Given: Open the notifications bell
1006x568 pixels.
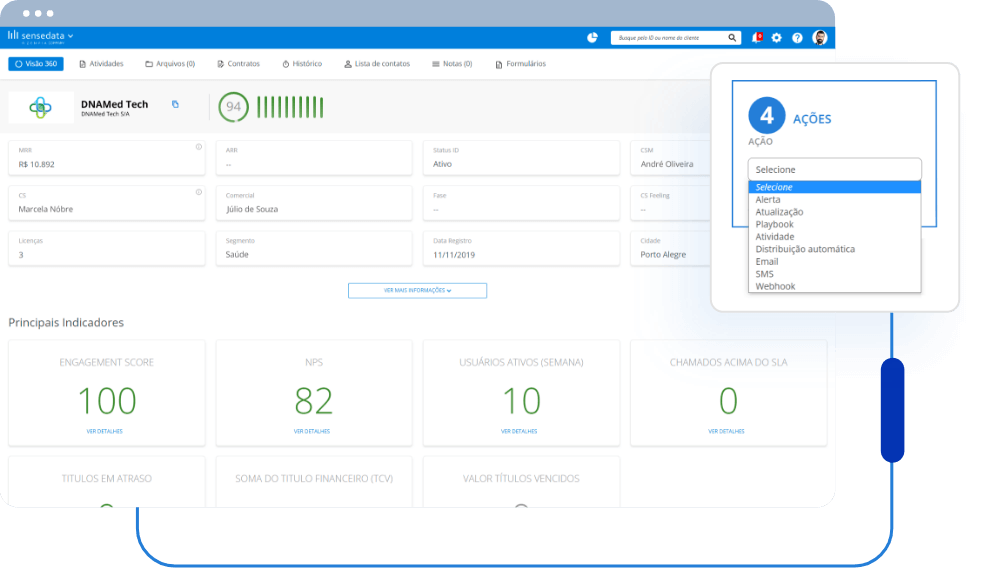Looking at the screenshot, I should click(757, 38).
